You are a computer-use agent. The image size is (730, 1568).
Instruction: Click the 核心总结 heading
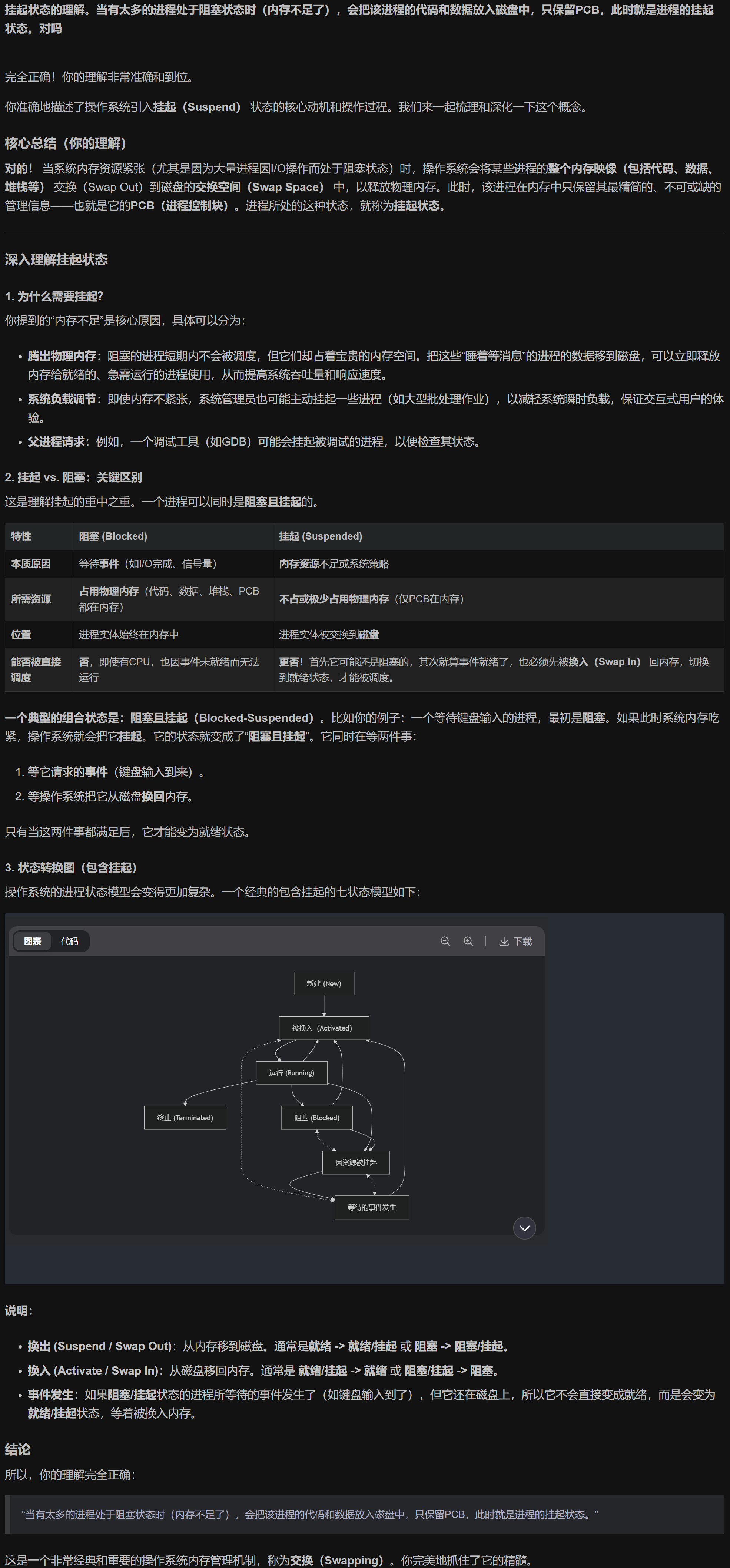pos(66,144)
